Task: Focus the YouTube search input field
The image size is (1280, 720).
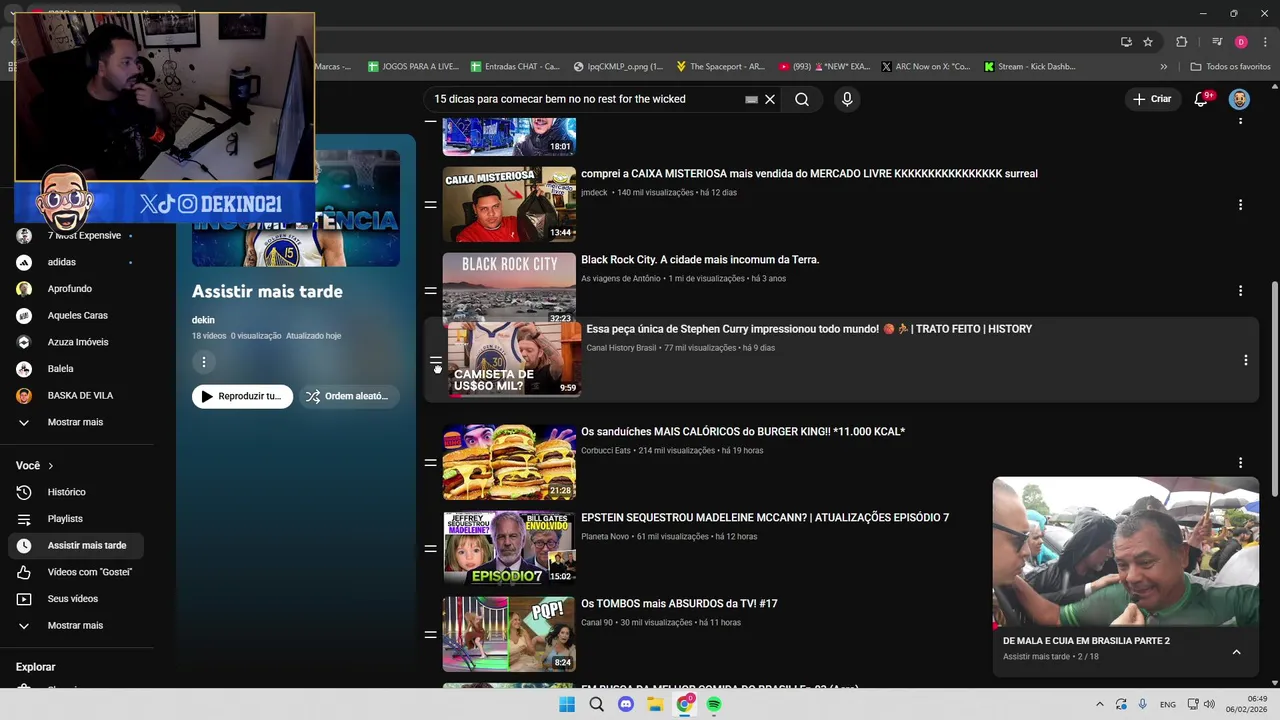Action: 585,99
